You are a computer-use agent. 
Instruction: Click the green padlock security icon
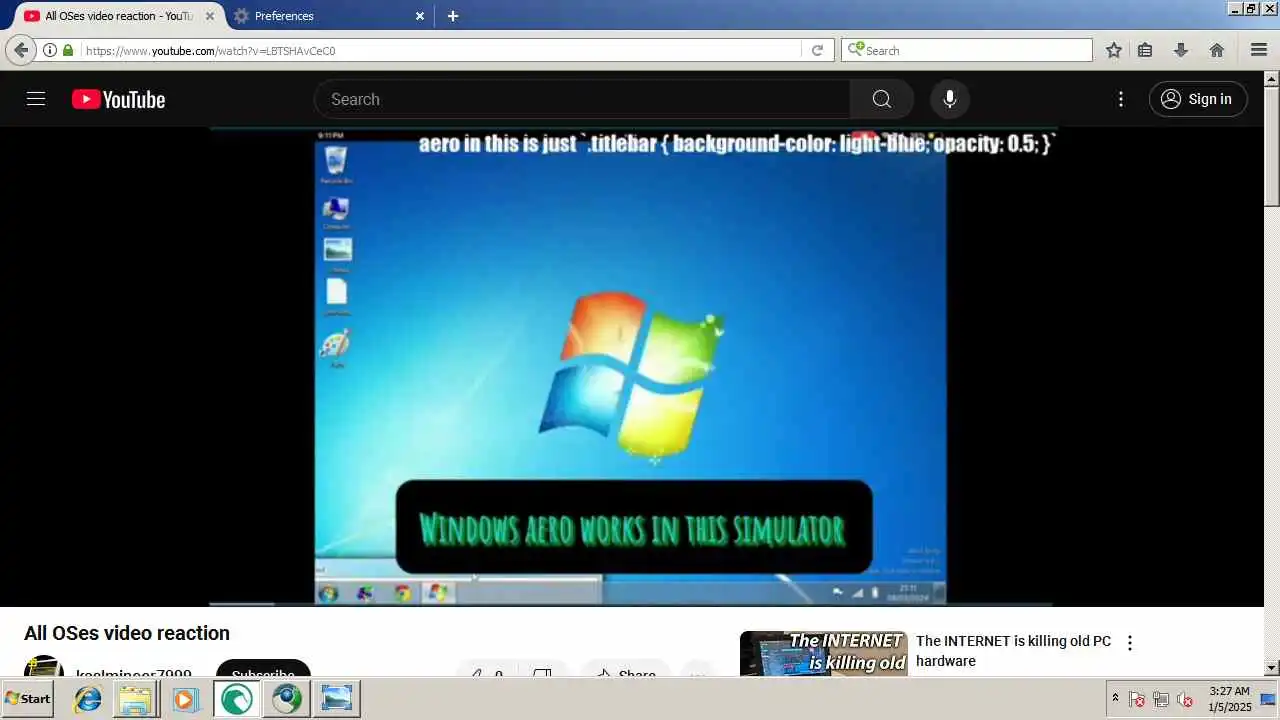click(x=68, y=50)
